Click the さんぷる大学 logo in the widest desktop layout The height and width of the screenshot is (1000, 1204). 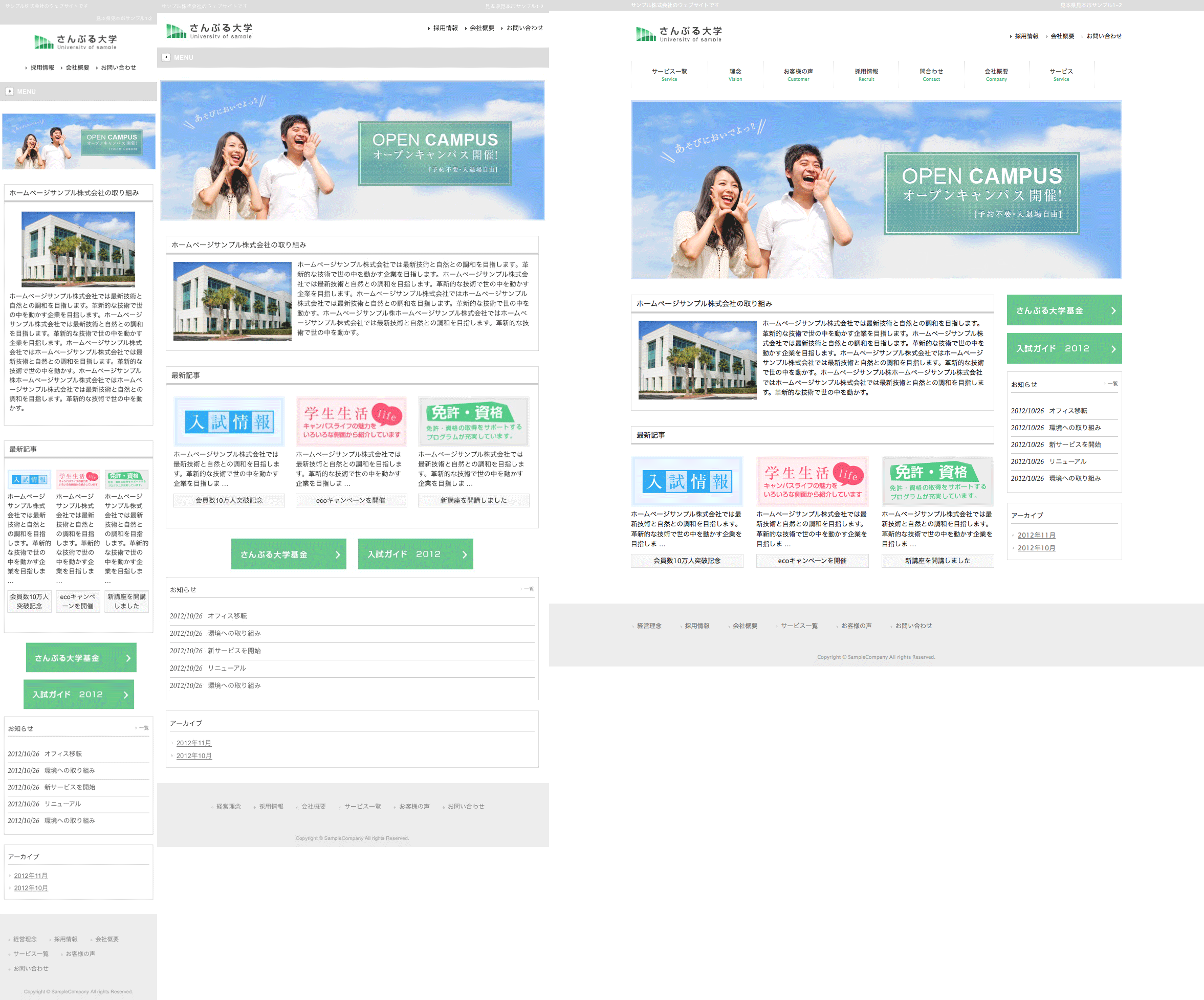tap(678, 34)
